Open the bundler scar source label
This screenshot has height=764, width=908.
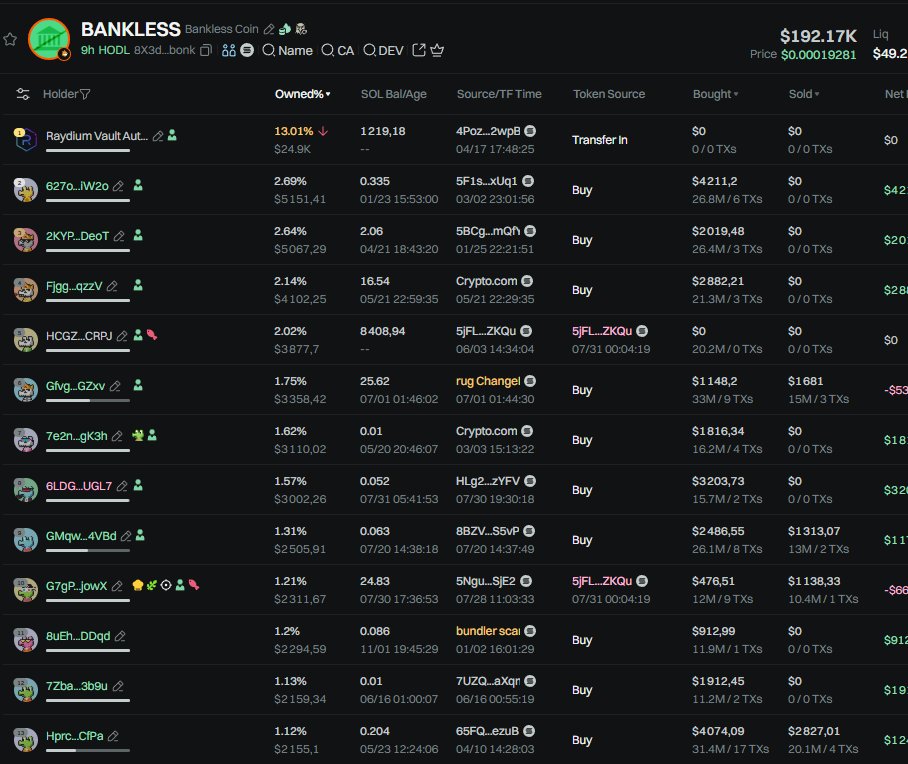pos(488,631)
